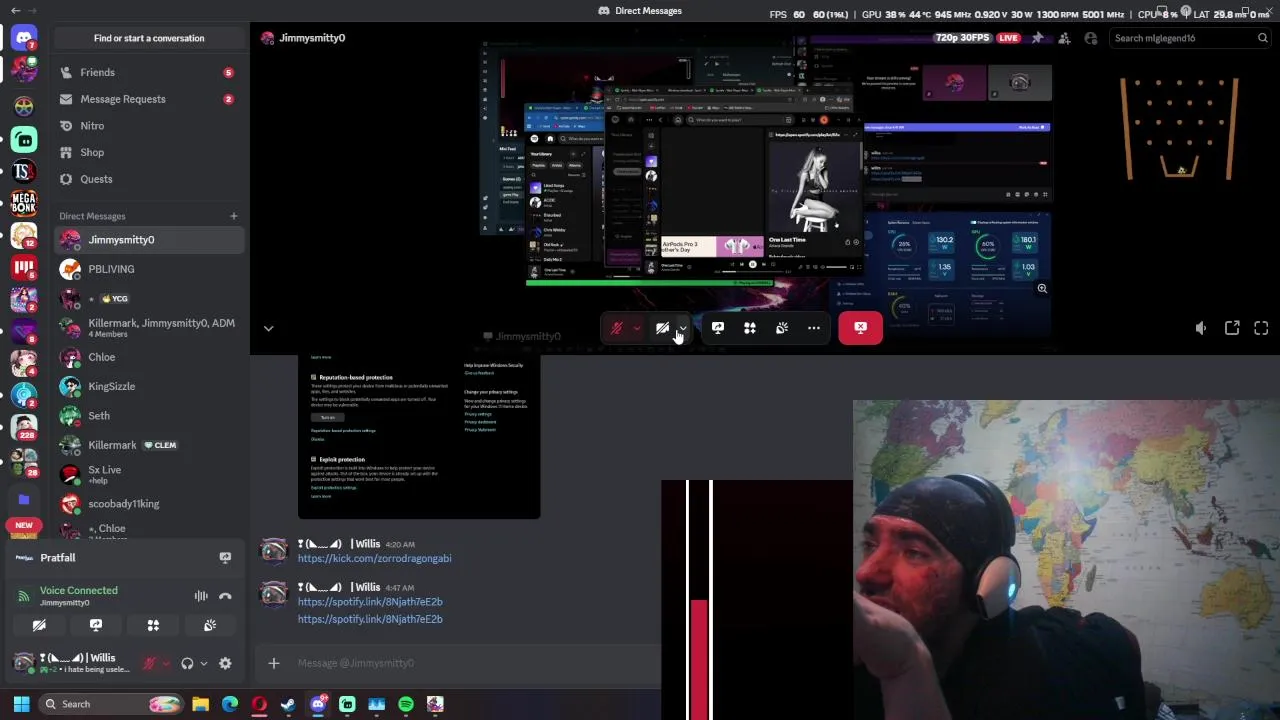This screenshot has height=720, width=1280.
Task: Zoom the stream with magnifier icon
Action: [x=1042, y=288]
